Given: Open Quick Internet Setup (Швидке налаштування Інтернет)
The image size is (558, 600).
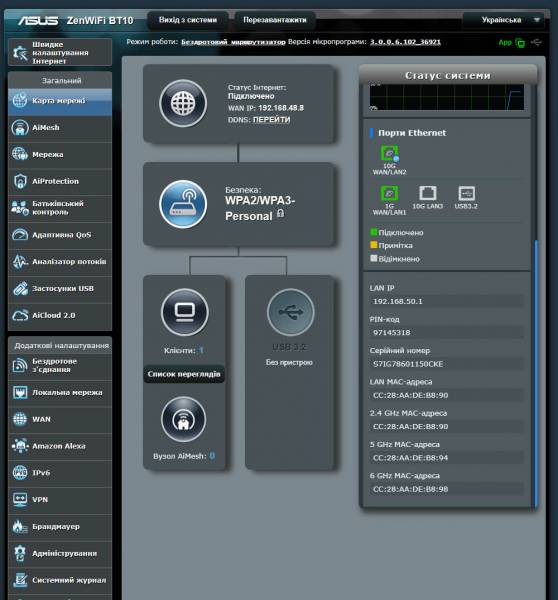Looking at the screenshot, I should click(60, 52).
